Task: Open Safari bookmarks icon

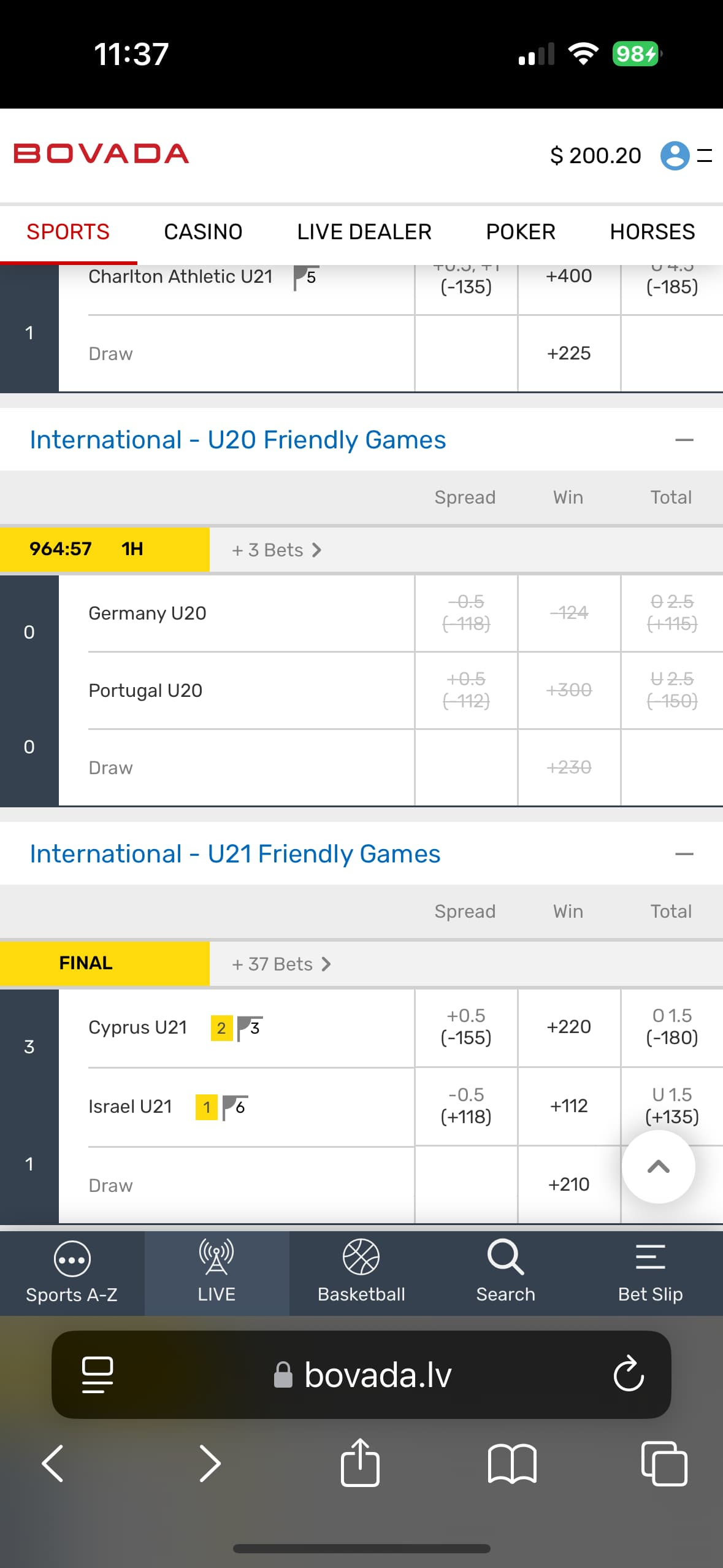Action: tap(512, 1463)
